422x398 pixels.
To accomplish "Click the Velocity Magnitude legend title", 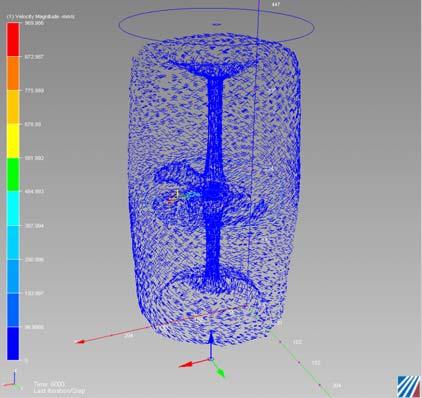I will click(41, 16).
